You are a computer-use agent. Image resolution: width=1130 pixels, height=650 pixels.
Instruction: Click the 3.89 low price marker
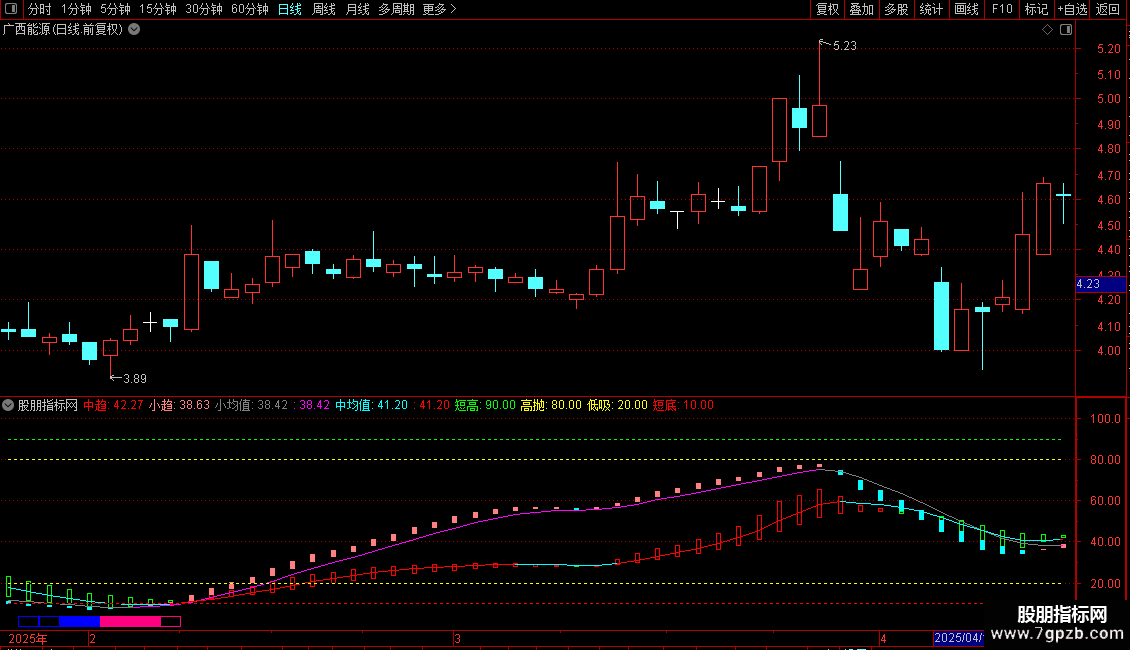click(x=135, y=379)
